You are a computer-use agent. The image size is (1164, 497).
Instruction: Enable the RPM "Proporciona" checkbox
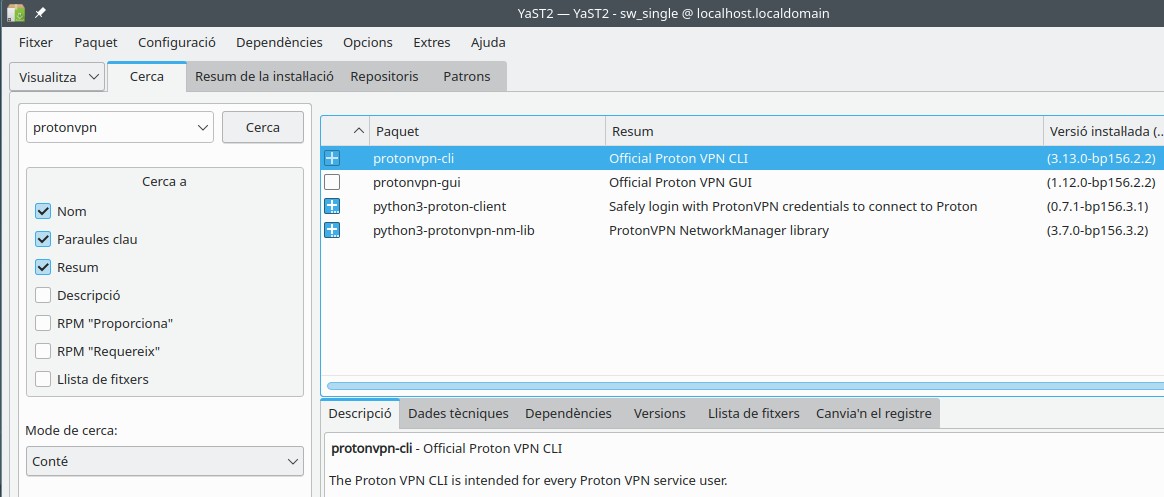point(43,323)
